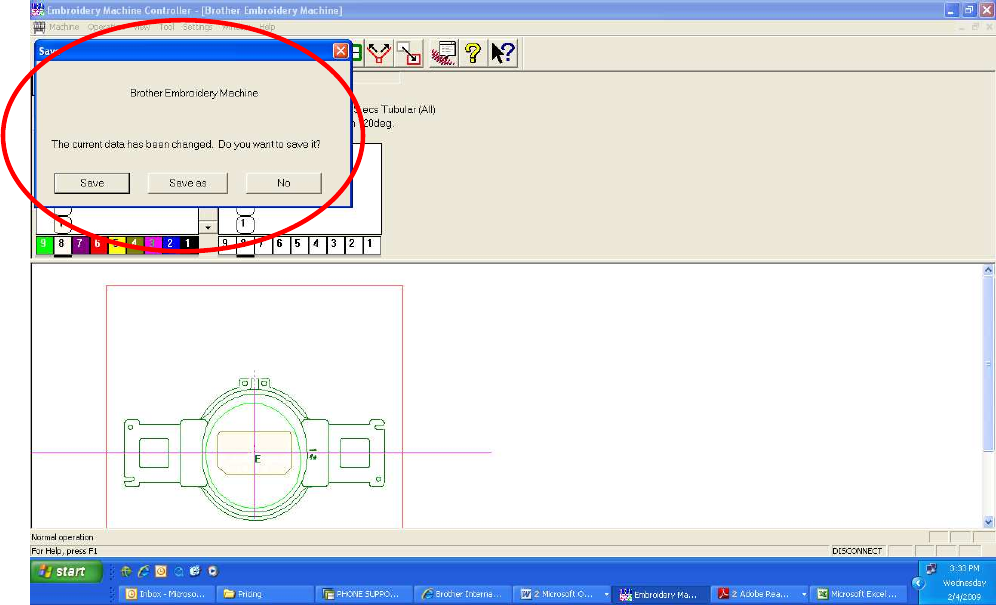This screenshot has width=996, height=605.
Task: Click needle box 4 in white row
Action: click(316, 245)
